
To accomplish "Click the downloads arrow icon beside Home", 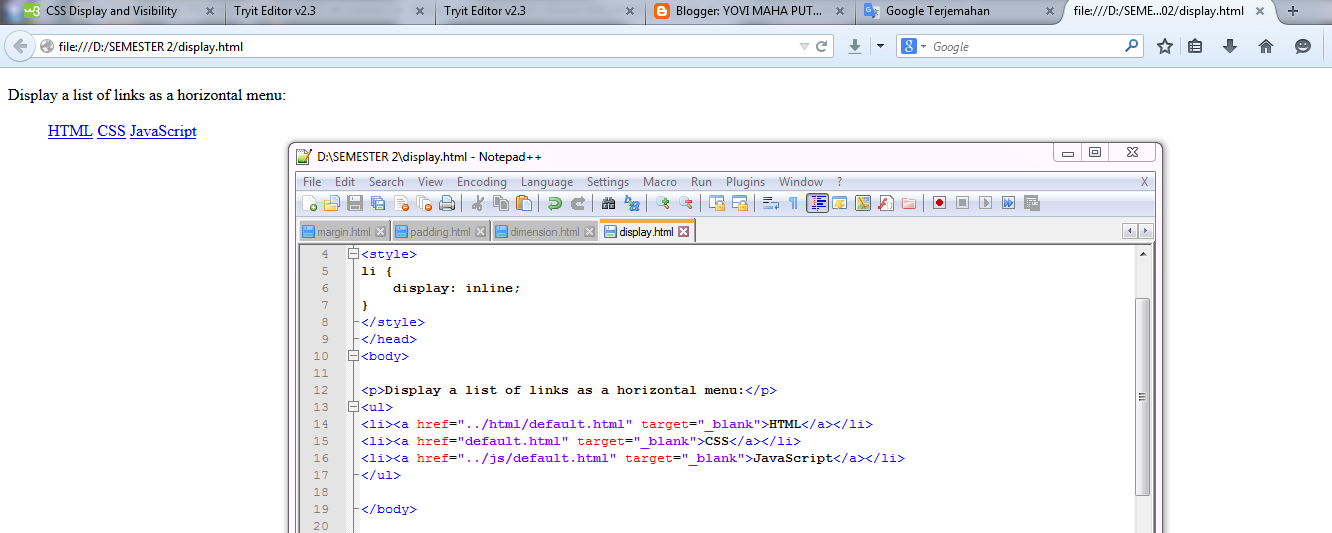I will click(x=1230, y=46).
